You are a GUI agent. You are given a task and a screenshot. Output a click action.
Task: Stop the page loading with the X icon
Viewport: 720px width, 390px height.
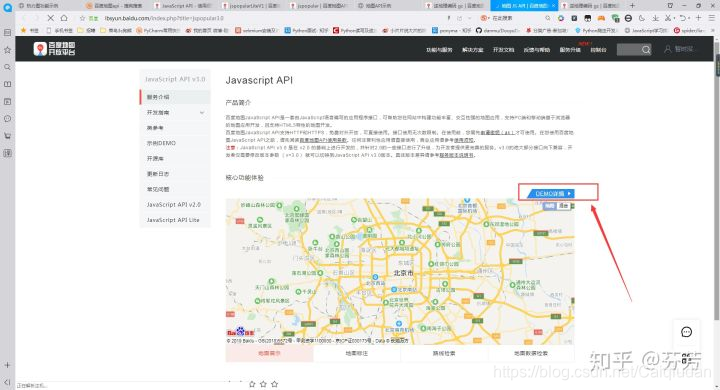click(x=51, y=18)
